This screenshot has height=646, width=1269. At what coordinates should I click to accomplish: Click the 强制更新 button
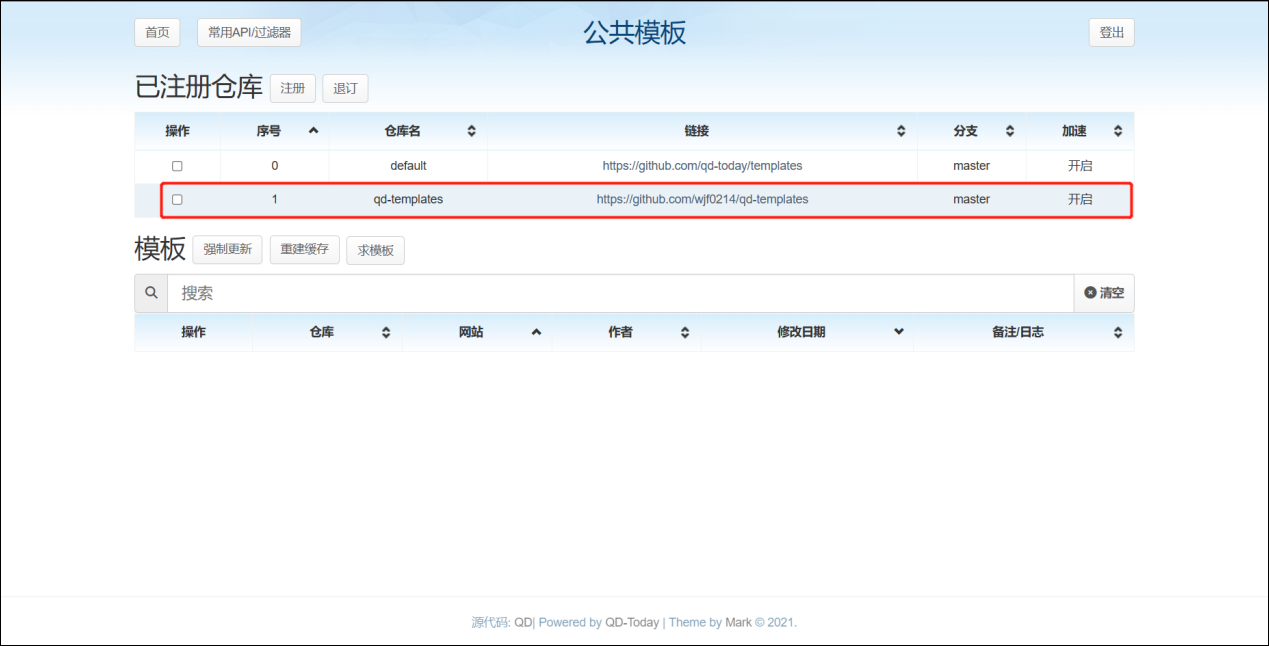point(227,249)
